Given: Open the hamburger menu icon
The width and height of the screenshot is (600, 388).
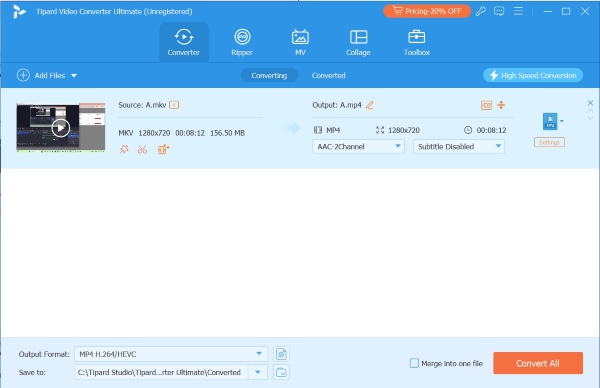Looking at the screenshot, I should [x=518, y=11].
